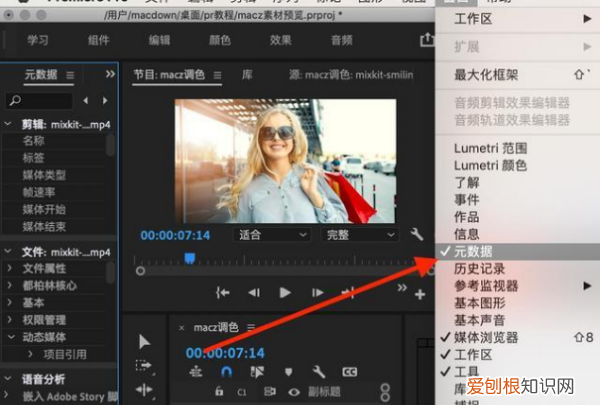Image resolution: width=600 pixels, height=405 pixels.
Task: Click the timeline timecode 00:00:07:14
Action: (225, 353)
